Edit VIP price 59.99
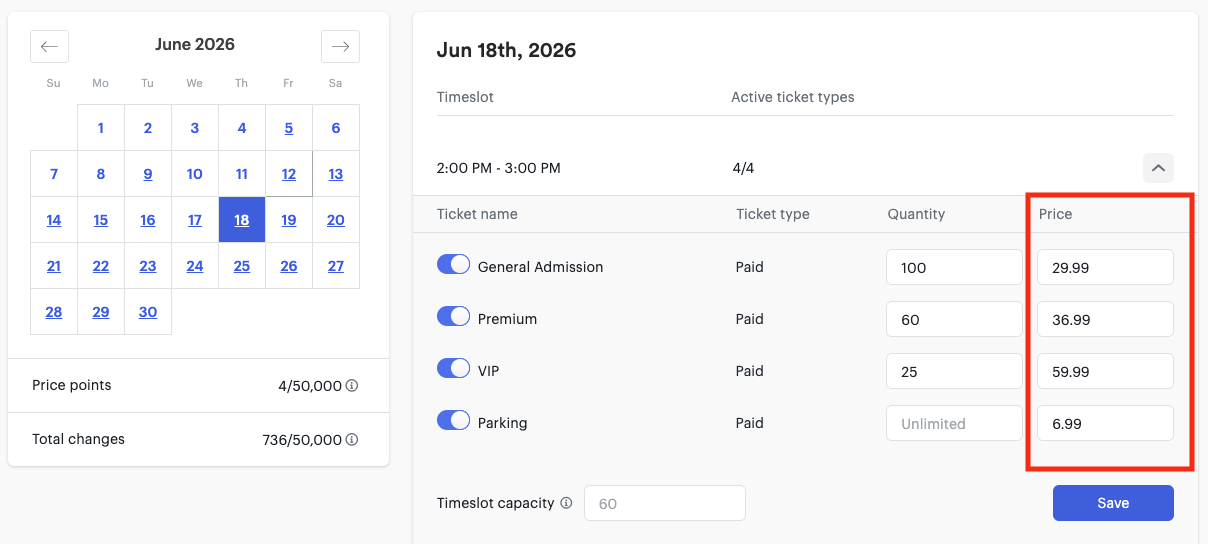Image resolution: width=1208 pixels, height=544 pixels. (1105, 371)
